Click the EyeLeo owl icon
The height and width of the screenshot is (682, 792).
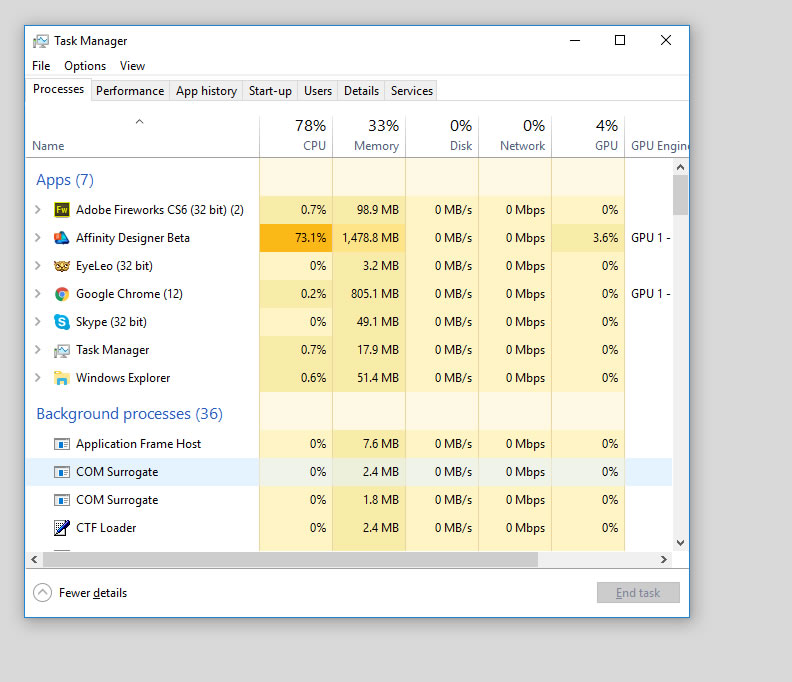[62, 266]
